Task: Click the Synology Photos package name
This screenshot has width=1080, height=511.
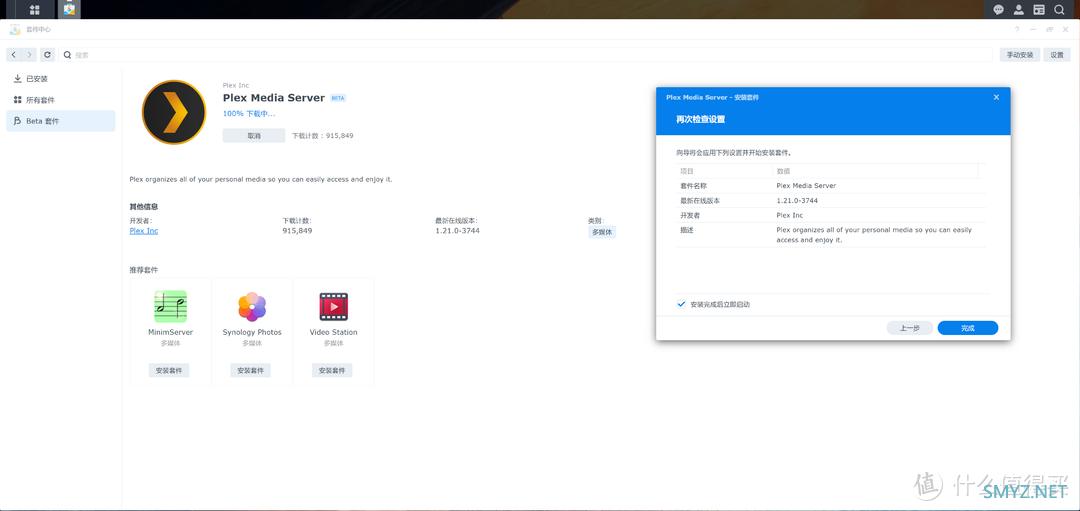Action: tap(252, 332)
